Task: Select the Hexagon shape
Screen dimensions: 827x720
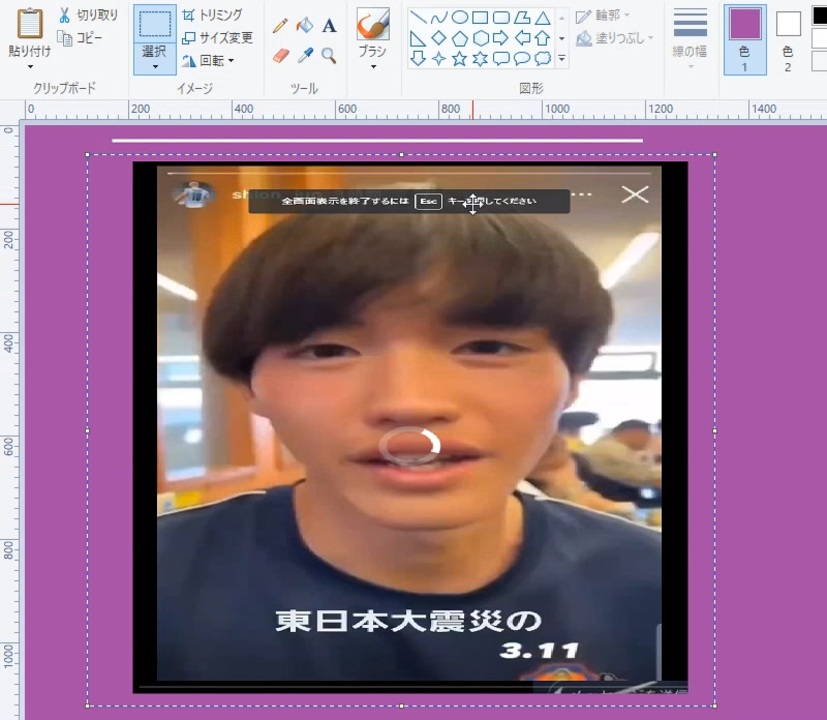Action: click(x=480, y=39)
